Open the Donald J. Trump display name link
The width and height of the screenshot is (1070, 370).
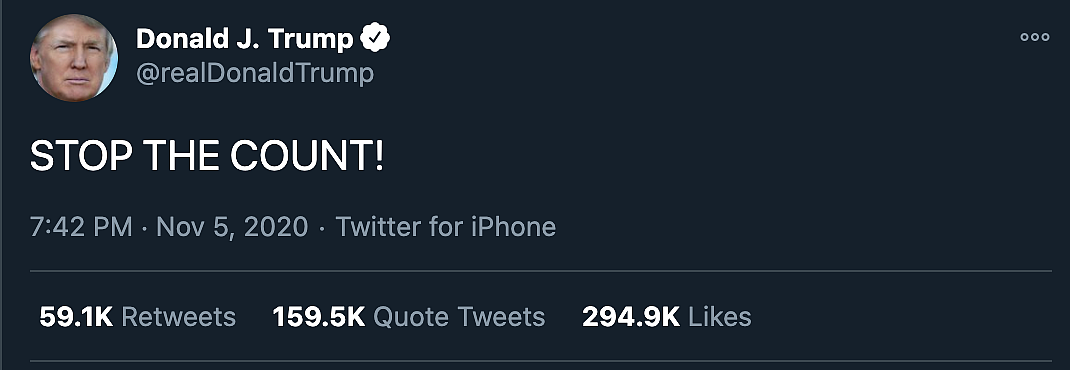click(244, 39)
